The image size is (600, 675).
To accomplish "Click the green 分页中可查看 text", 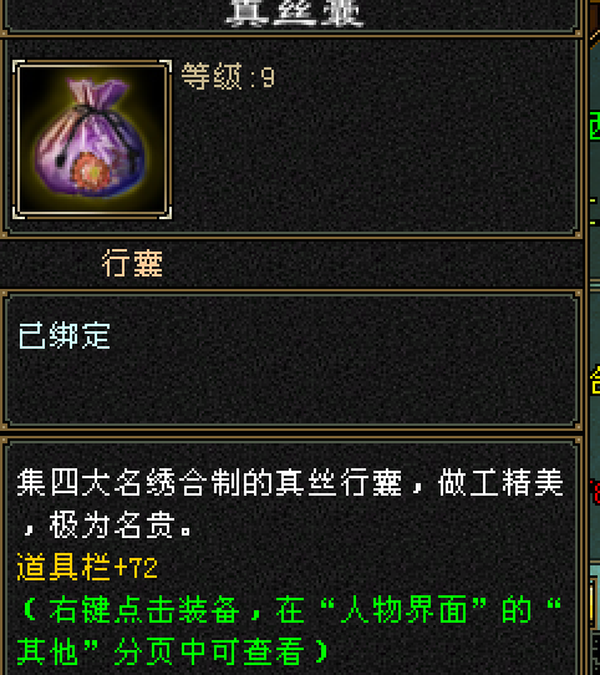I will (210, 652).
